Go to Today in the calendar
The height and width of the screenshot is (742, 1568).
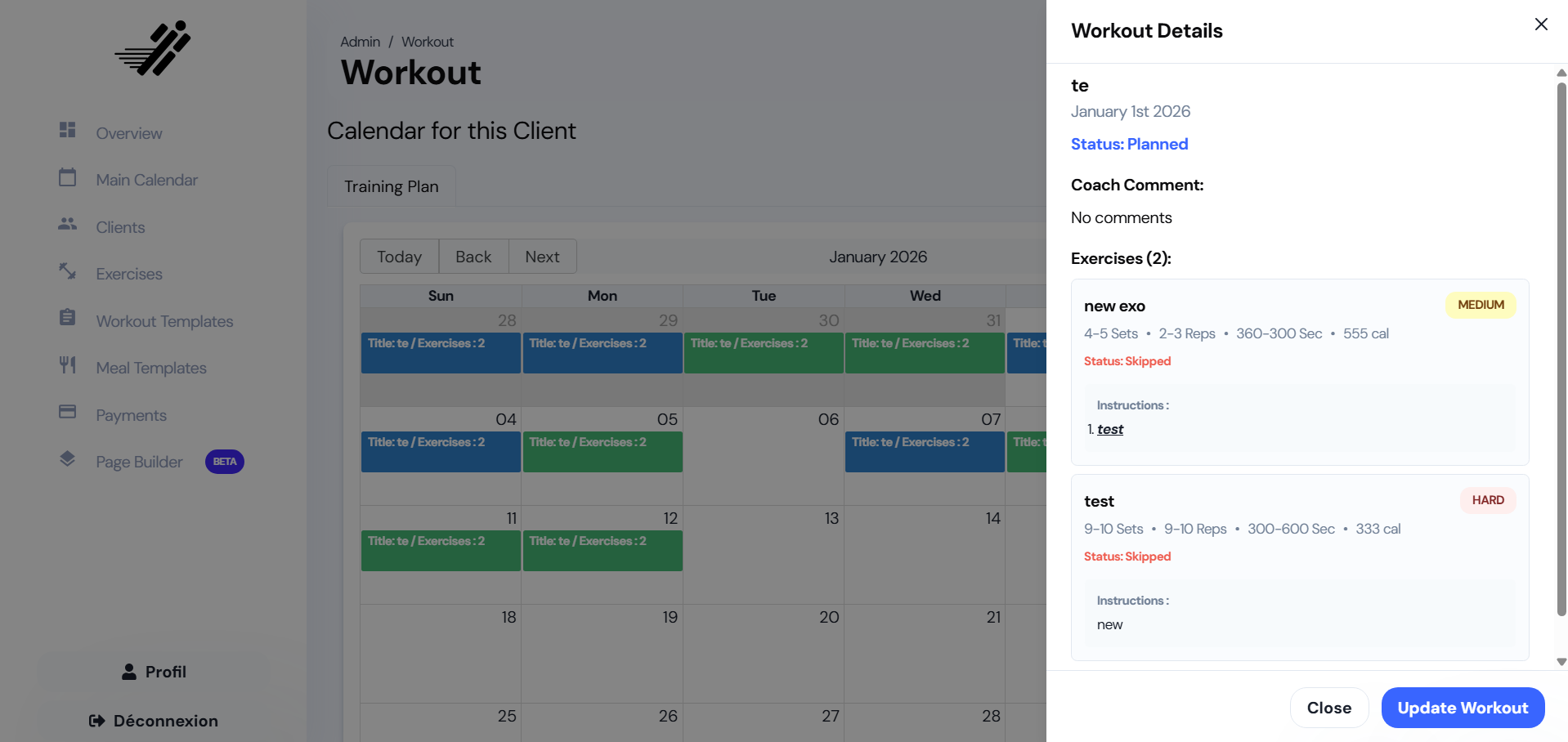[399, 257]
